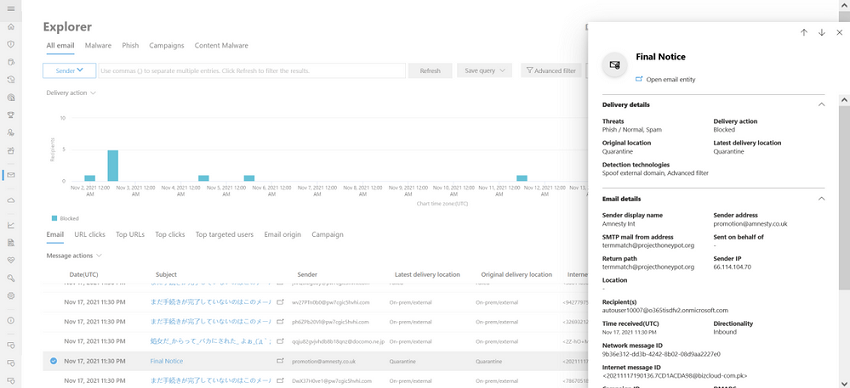Switch to the URL clicks tab
This screenshot has height=388, width=850.
89,235
